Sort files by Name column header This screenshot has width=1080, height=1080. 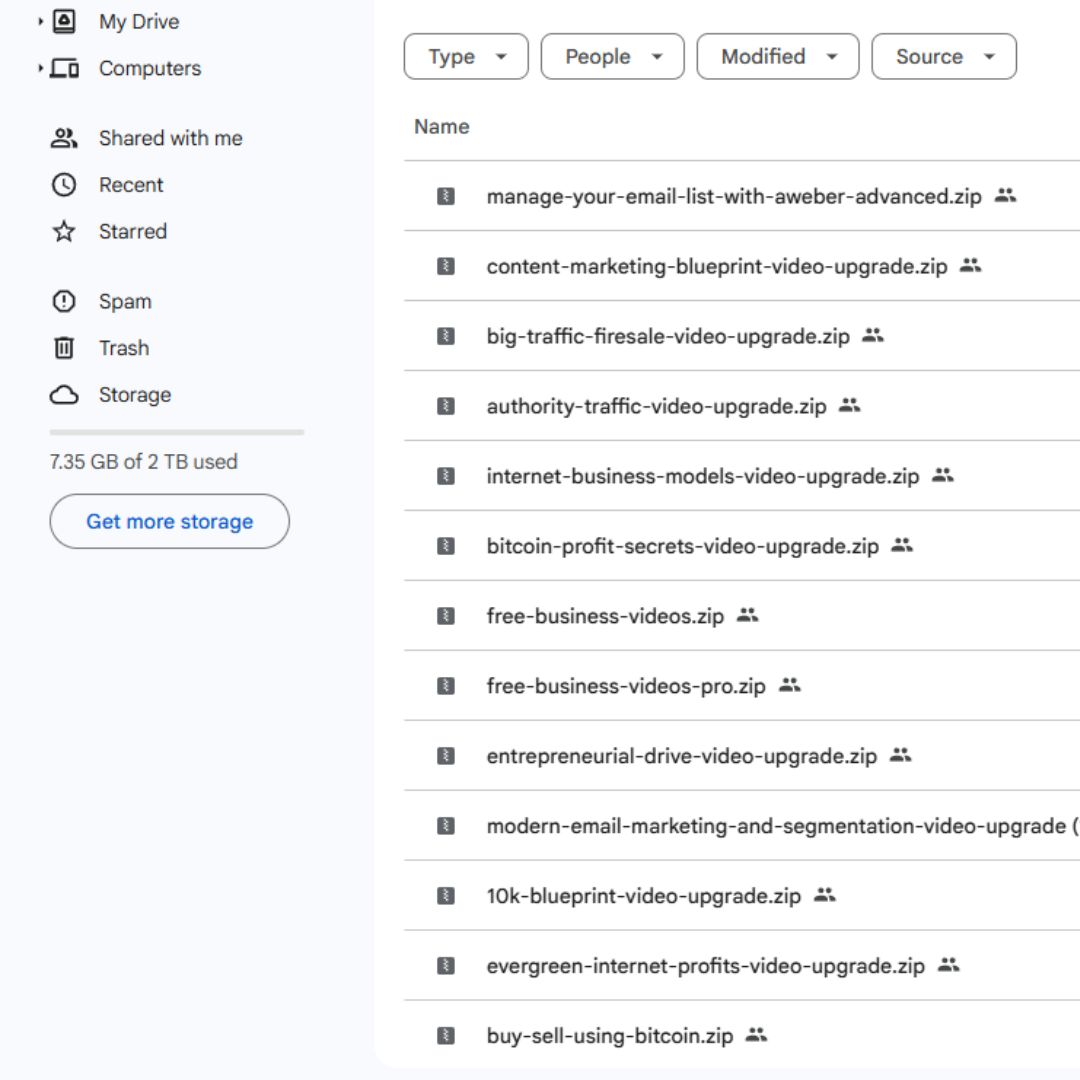441,127
